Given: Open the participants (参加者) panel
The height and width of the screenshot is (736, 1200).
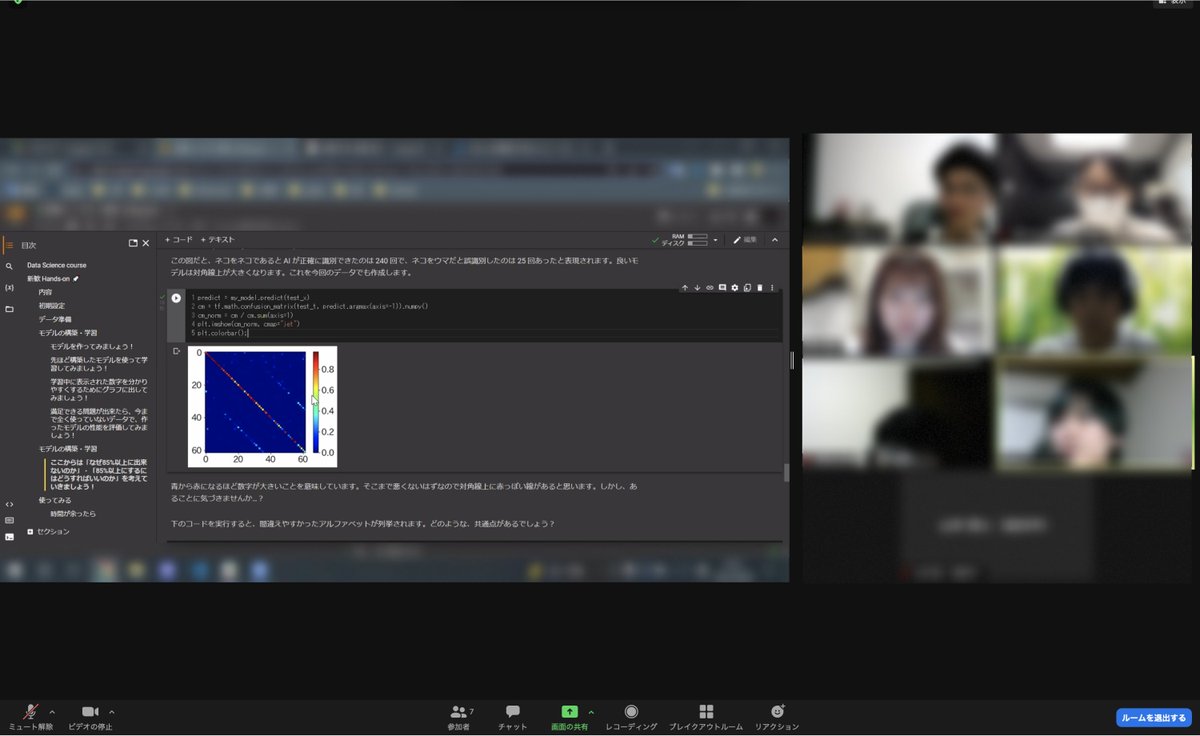Looking at the screenshot, I should [x=459, y=716].
